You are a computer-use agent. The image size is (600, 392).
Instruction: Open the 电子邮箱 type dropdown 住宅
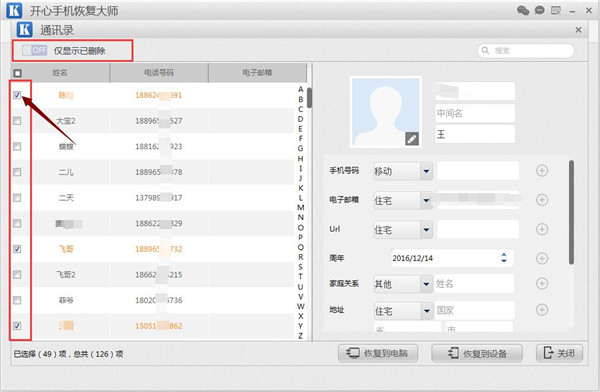tap(403, 200)
